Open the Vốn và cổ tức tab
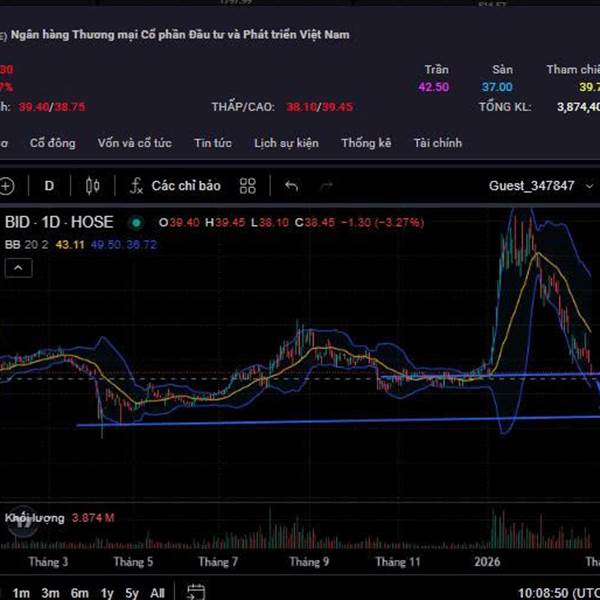The image size is (600, 600). (135, 143)
